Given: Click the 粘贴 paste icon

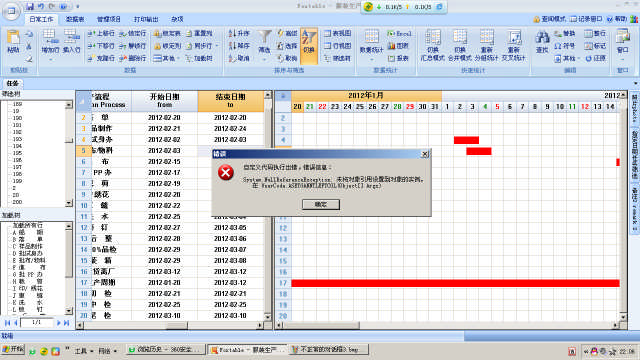Looking at the screenshot, I should pyautogui.click(x=13, y=41).
